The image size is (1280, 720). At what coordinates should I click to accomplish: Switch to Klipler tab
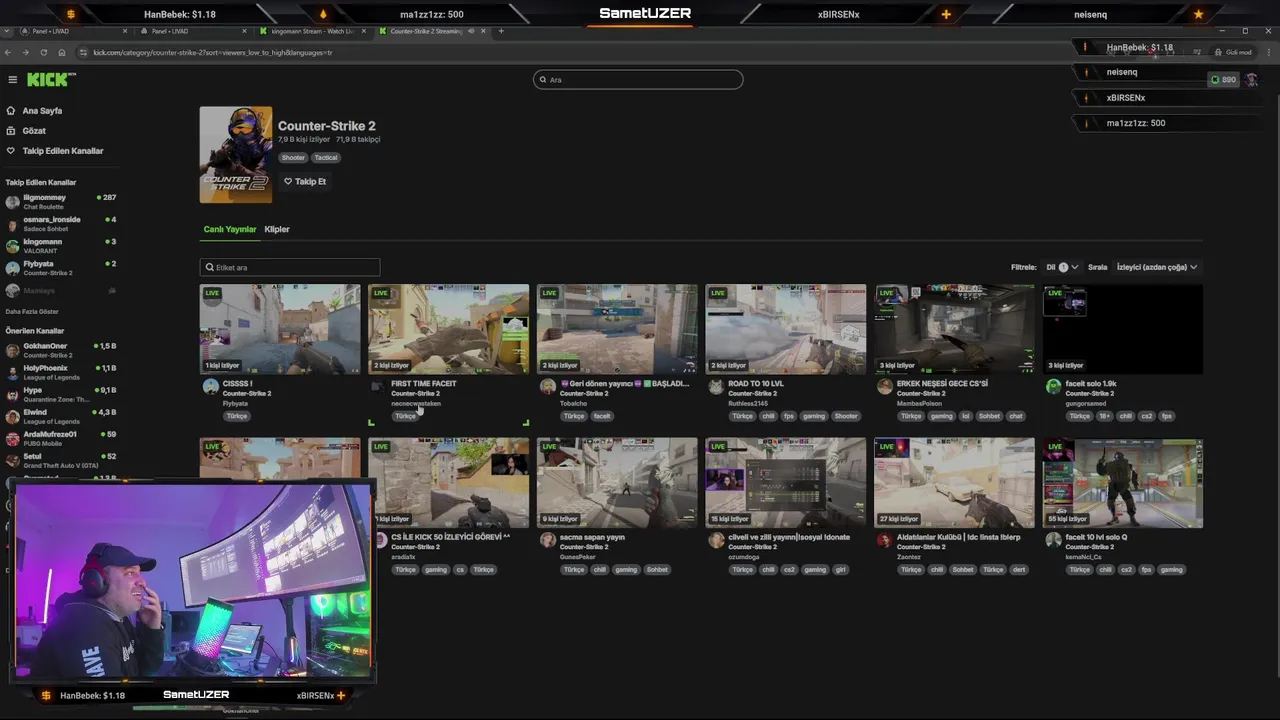277,229
